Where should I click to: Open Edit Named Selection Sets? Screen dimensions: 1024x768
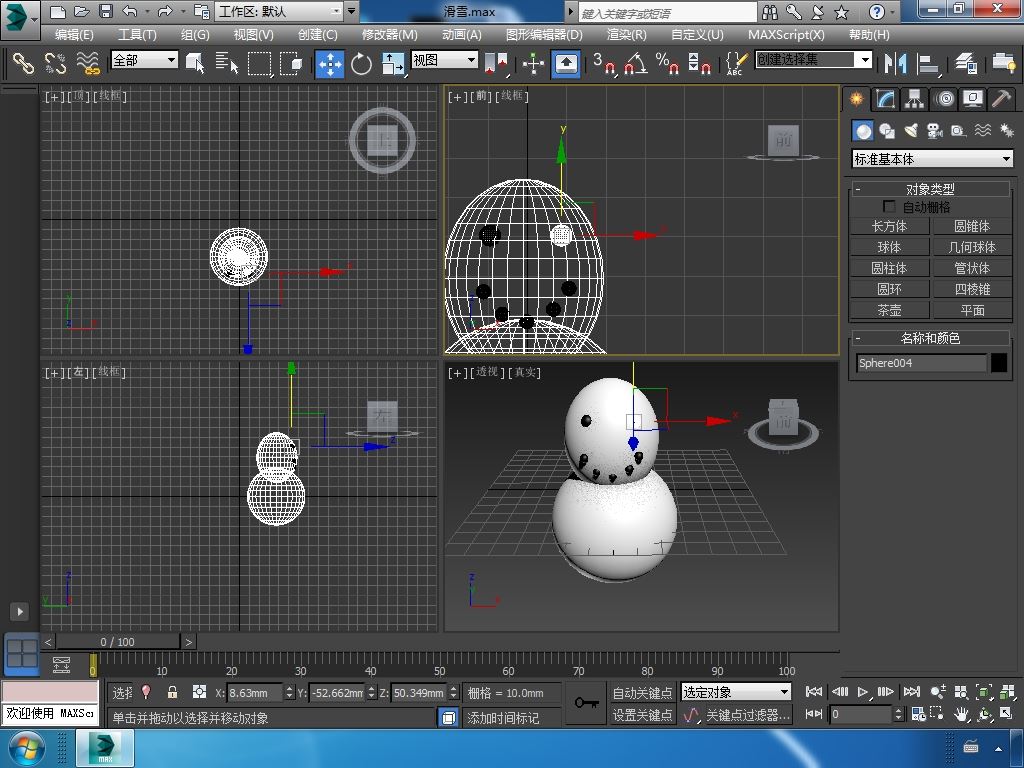[737, 63]
